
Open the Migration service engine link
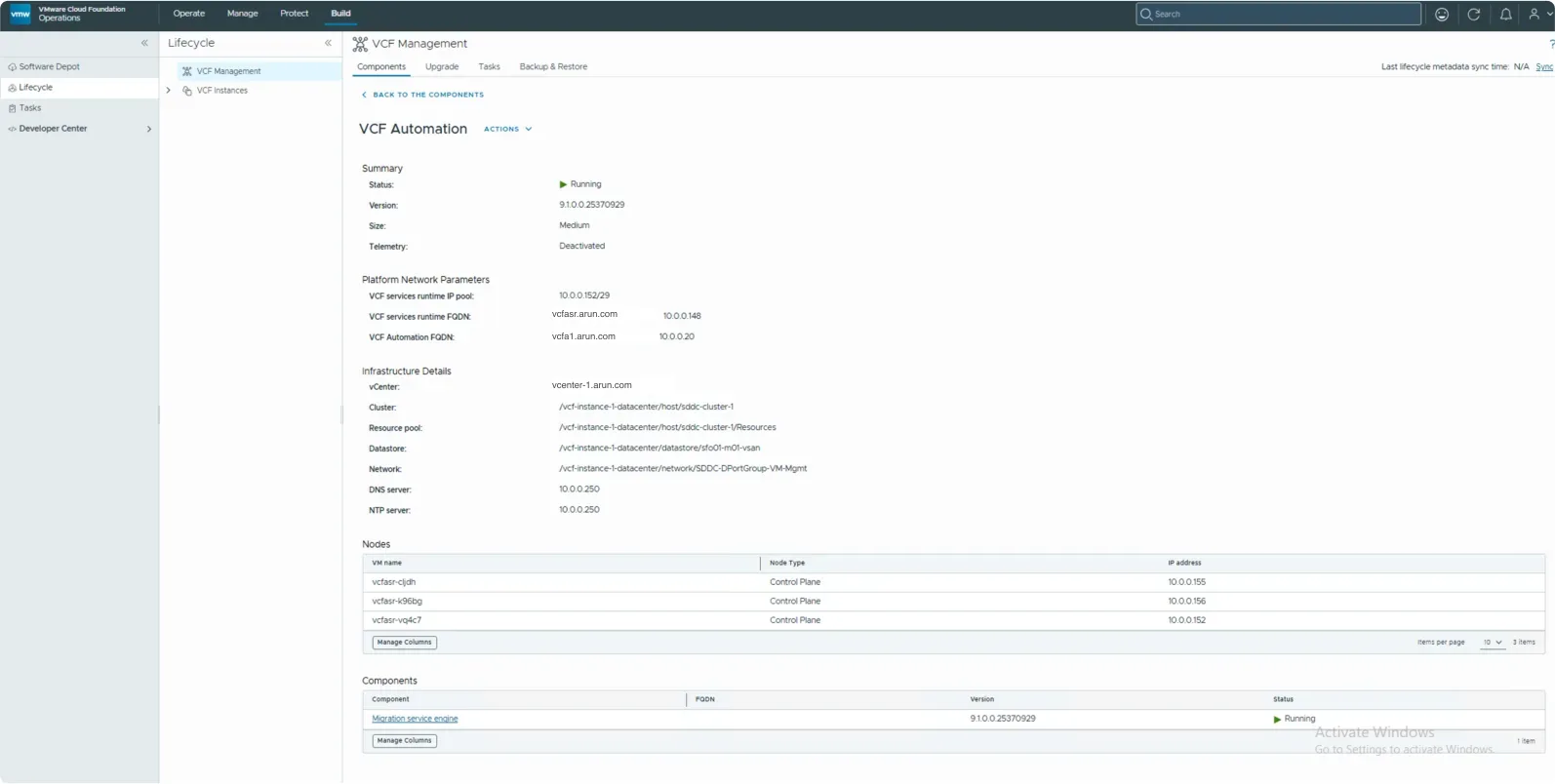pos(415,719)
